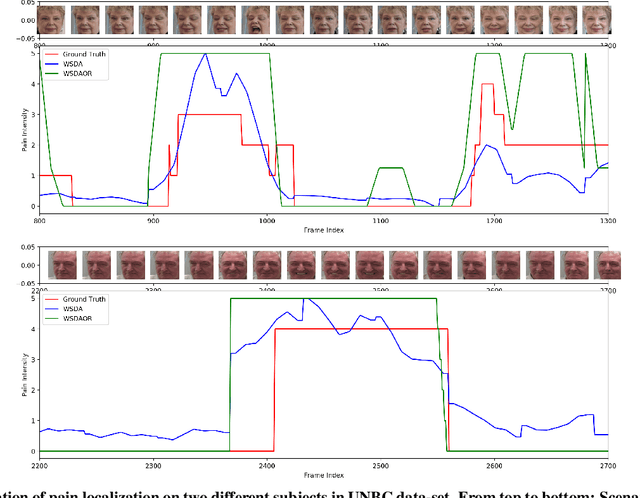Click Ground Truth legend entry in top chart

(x=84, y=54)
